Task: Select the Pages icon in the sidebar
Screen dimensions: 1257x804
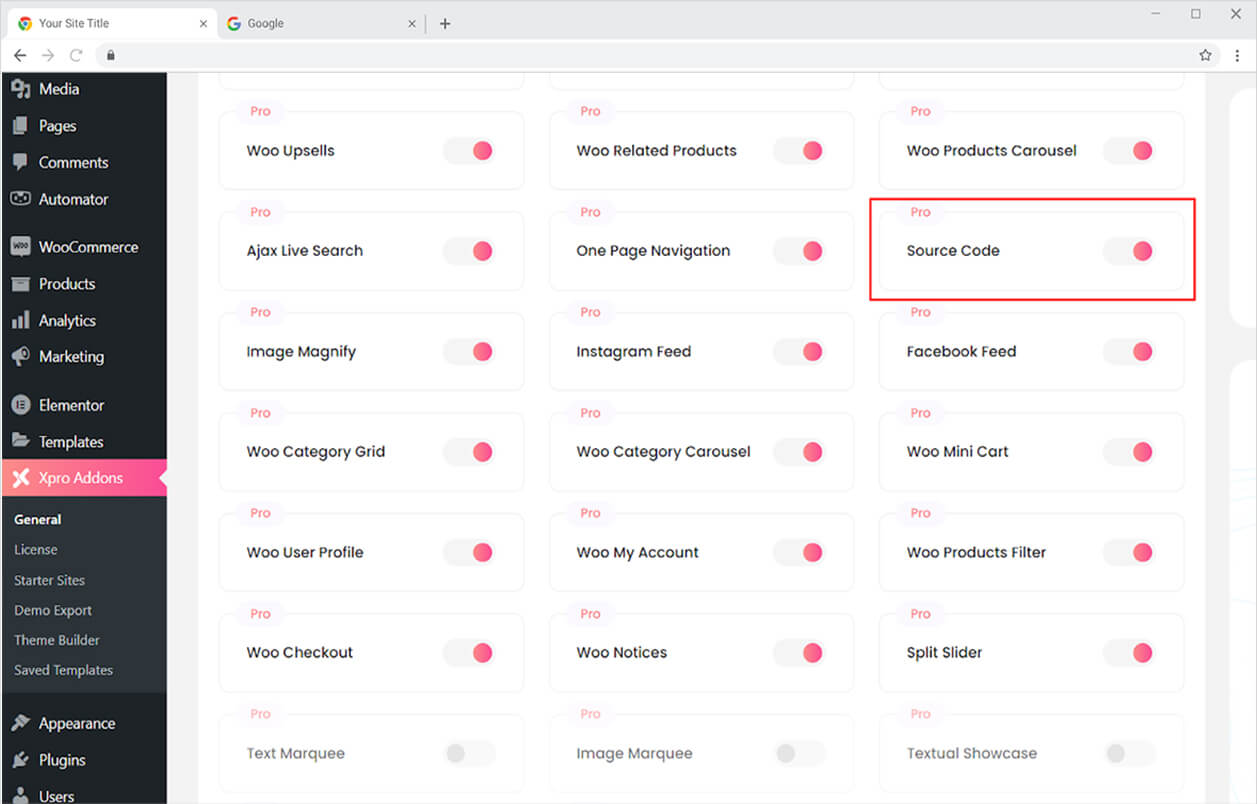Action: click(x=22, y=125)
